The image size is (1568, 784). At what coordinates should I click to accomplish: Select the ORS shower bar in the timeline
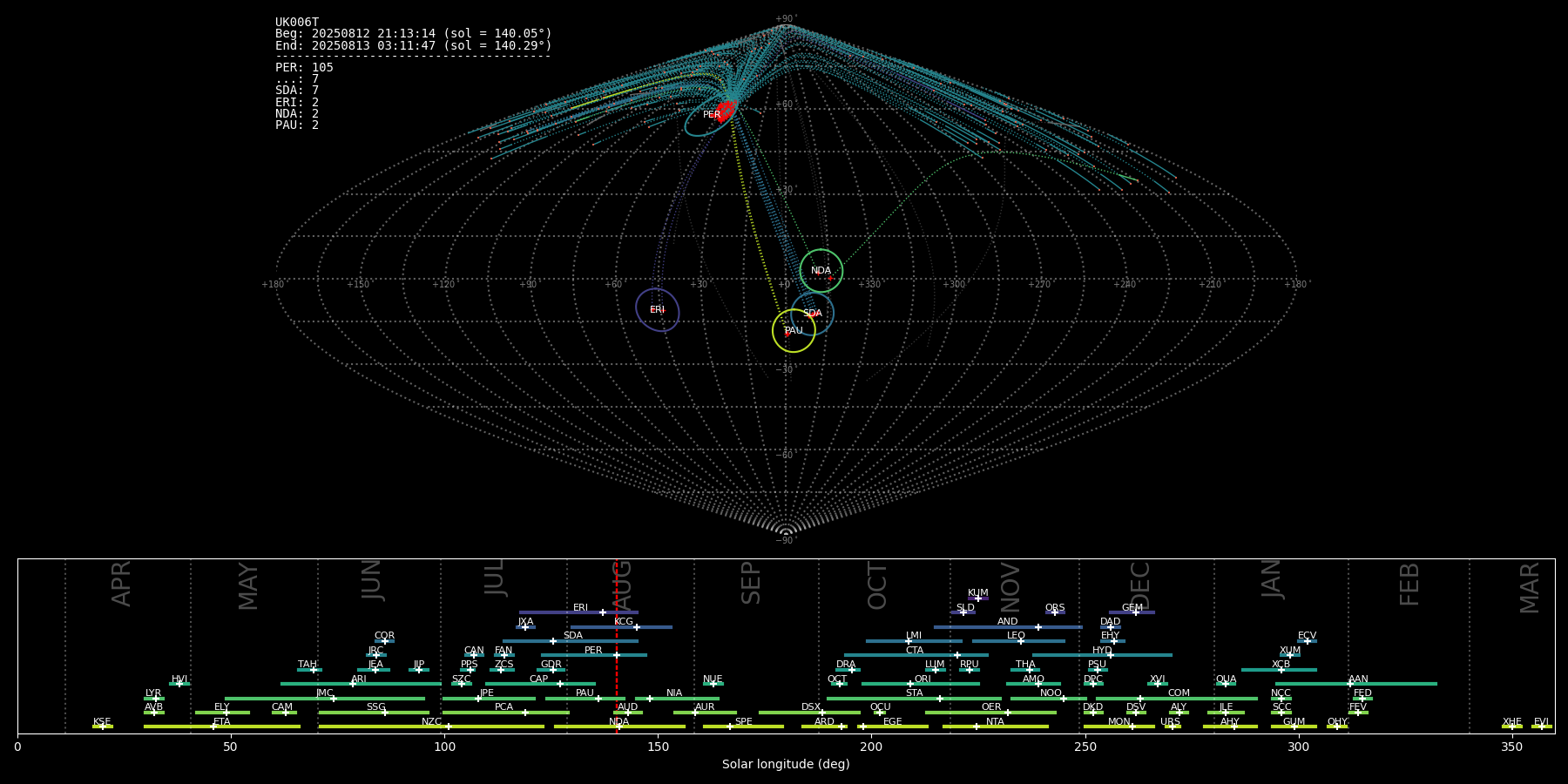coord(1055,612)
